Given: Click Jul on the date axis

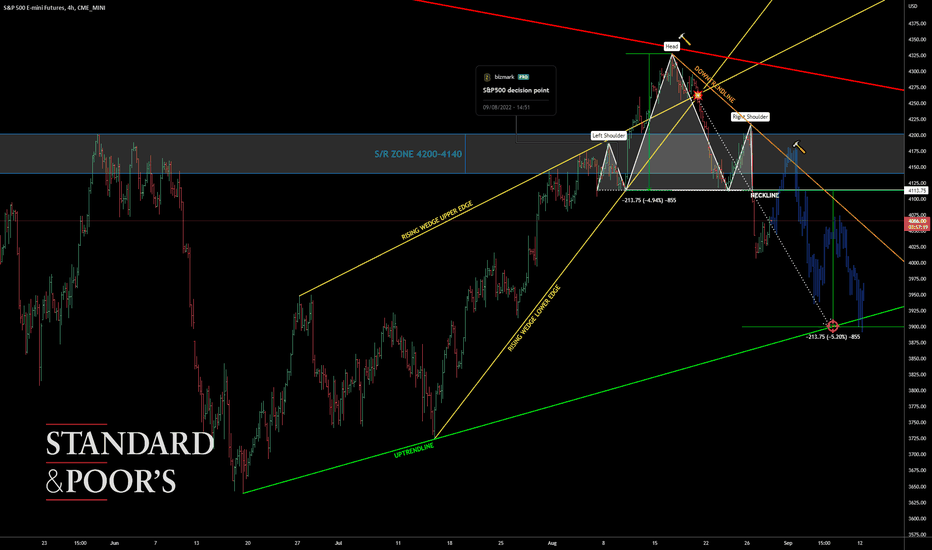Looking at the screenshot, I should [339, 543].
